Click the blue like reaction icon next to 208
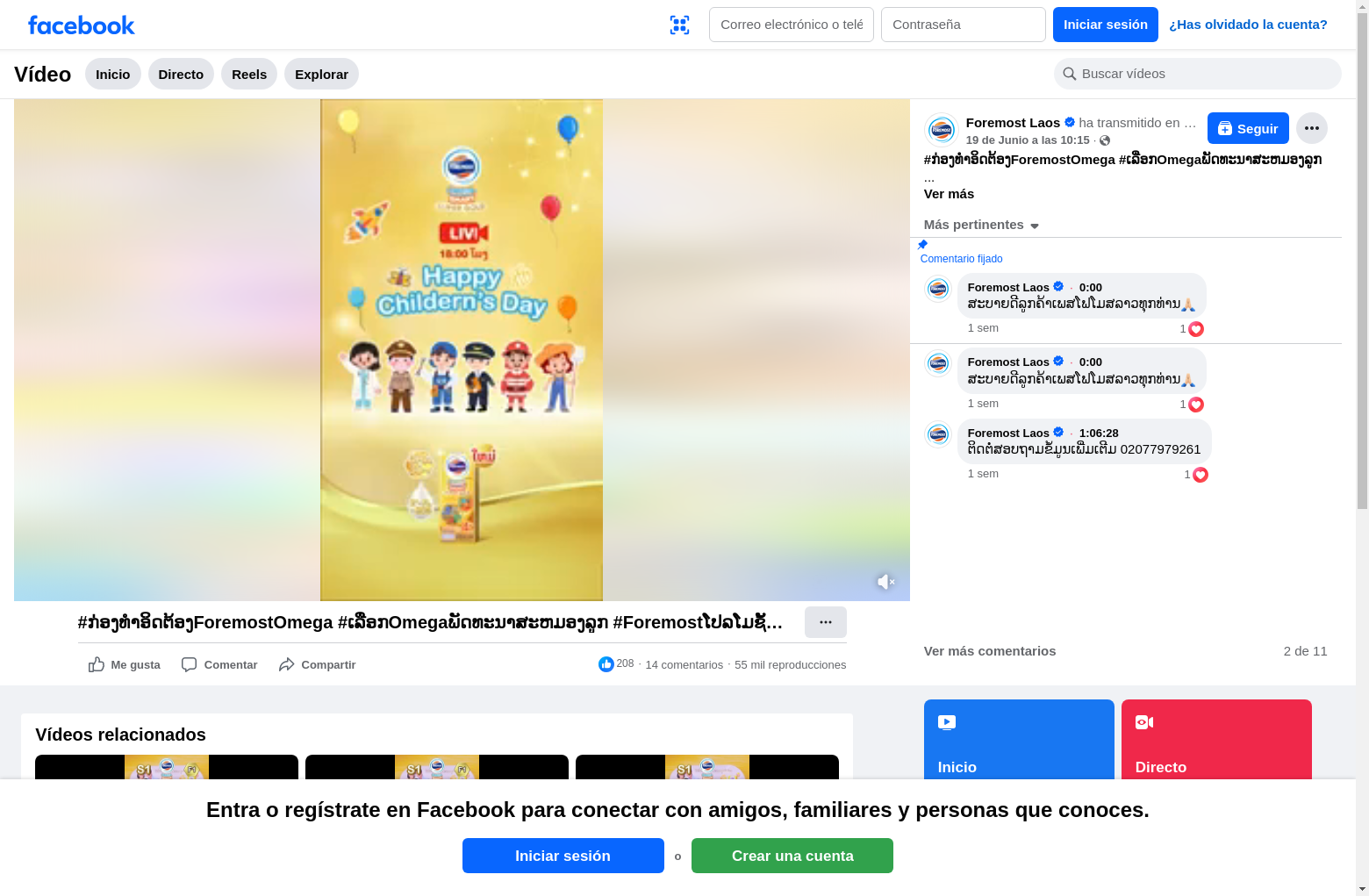 [x=606, y=664]
